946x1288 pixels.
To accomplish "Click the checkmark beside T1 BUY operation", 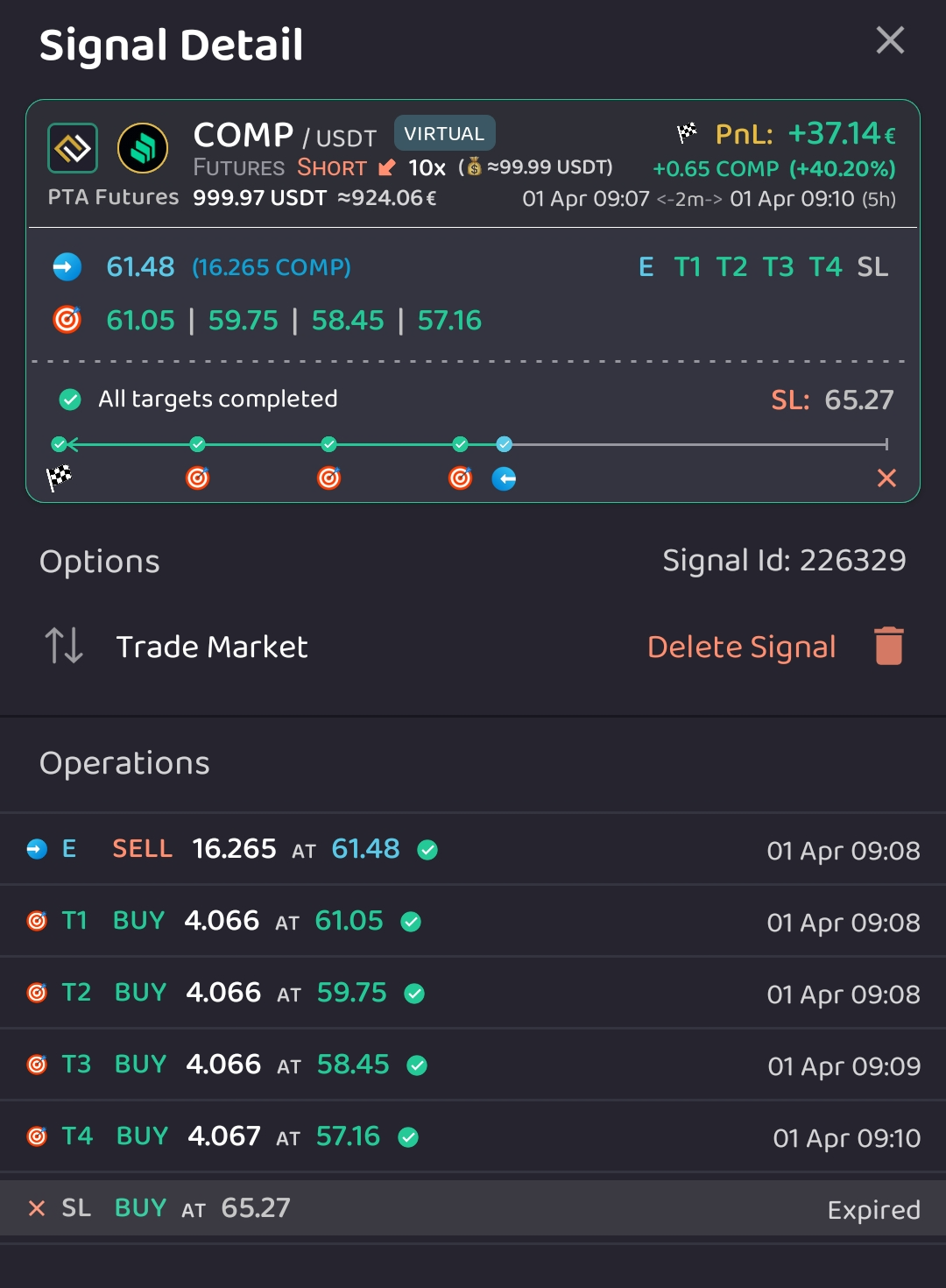I will pos(410,921).
